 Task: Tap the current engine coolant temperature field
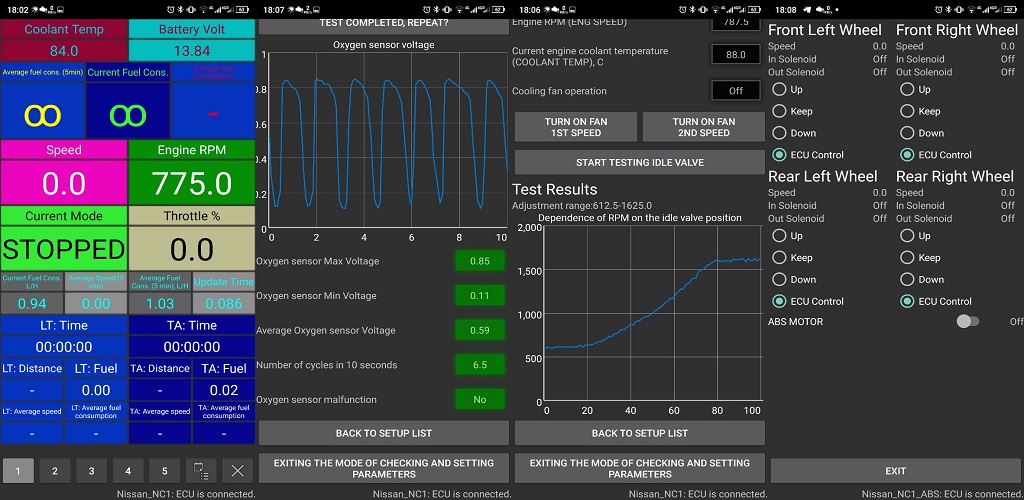(x=736, y=55)
